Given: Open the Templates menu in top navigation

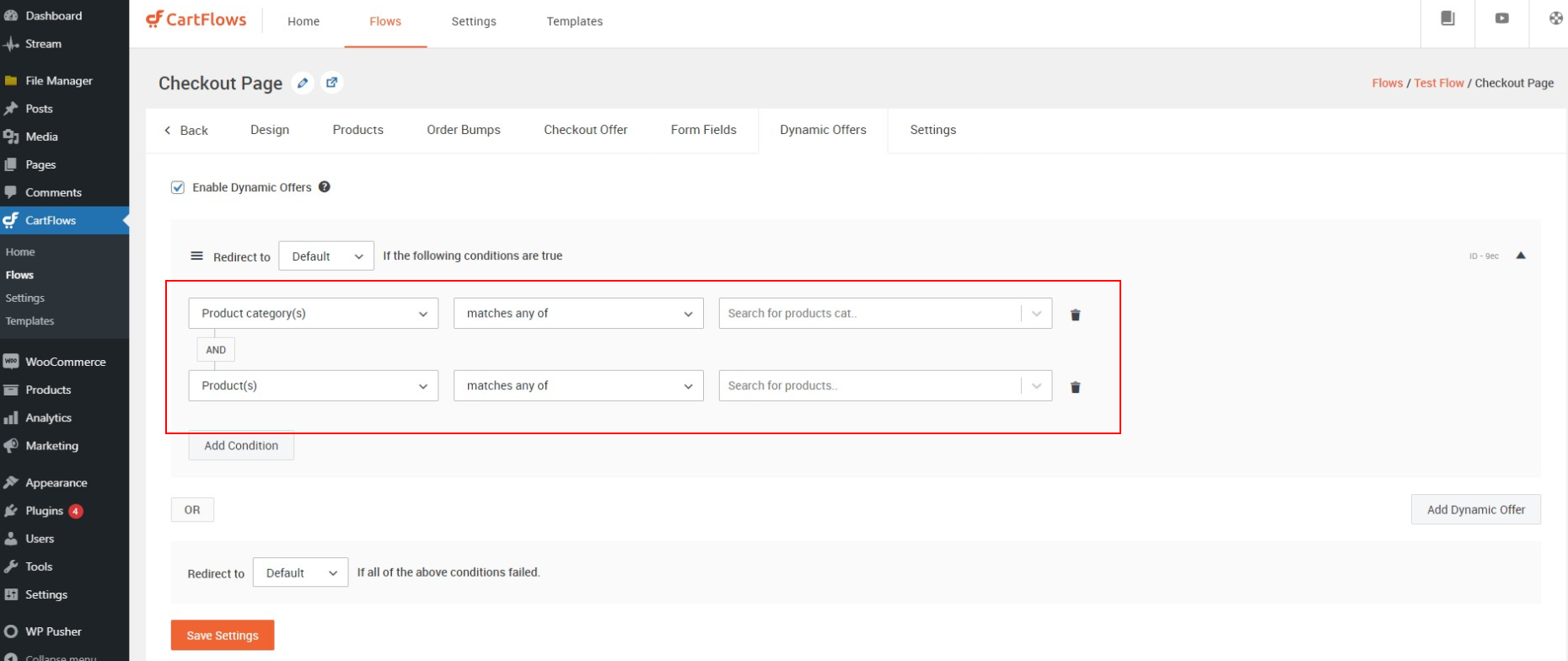Looking at the screenshot, I should 574,21.
